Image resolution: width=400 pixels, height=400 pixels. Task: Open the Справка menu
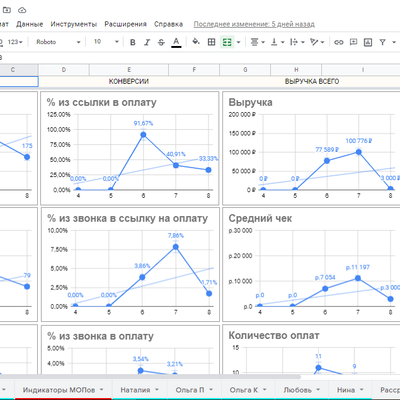tap(168, 24)
